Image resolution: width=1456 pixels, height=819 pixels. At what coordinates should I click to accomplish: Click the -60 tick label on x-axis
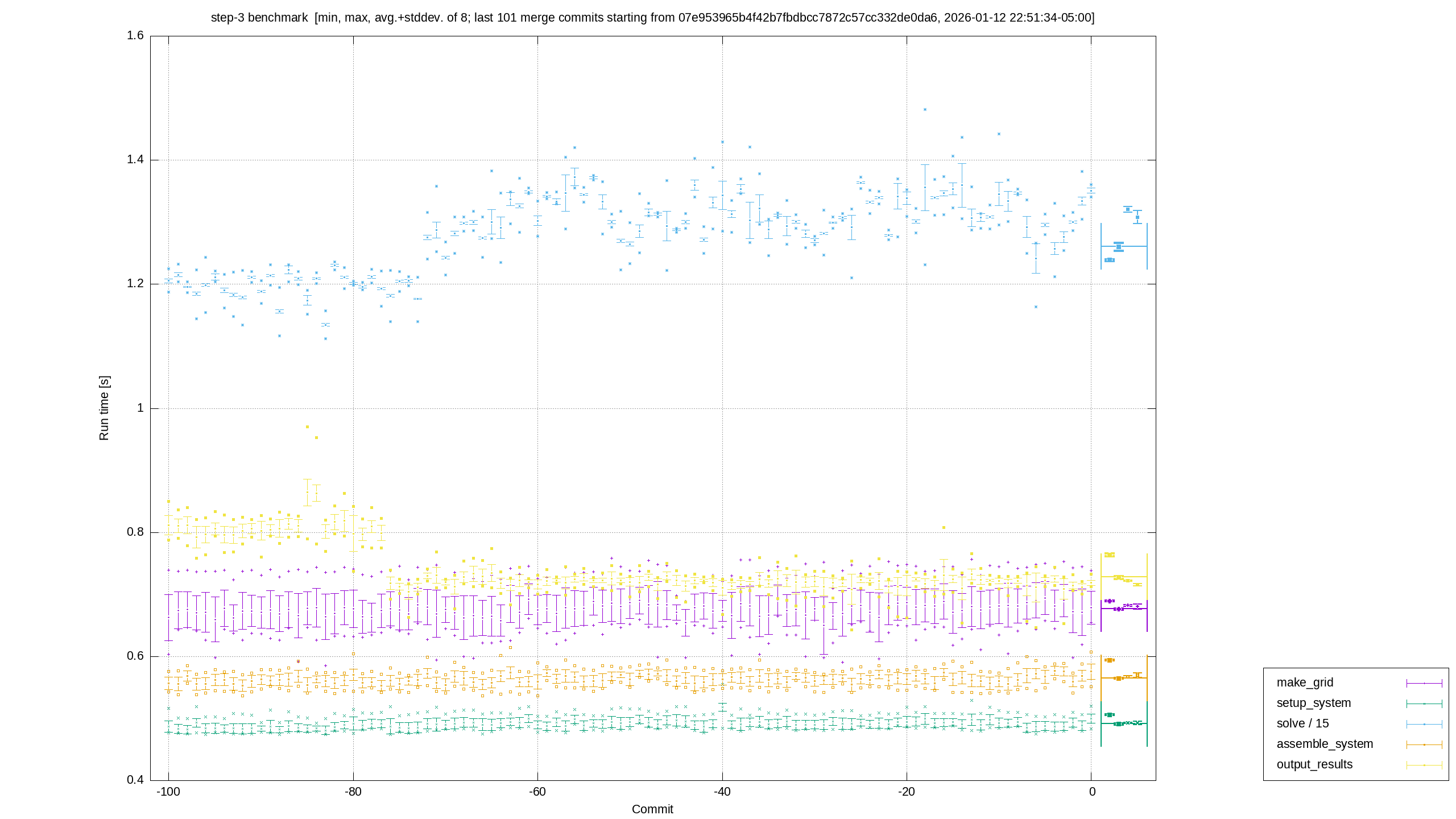(x=537, y=792)
